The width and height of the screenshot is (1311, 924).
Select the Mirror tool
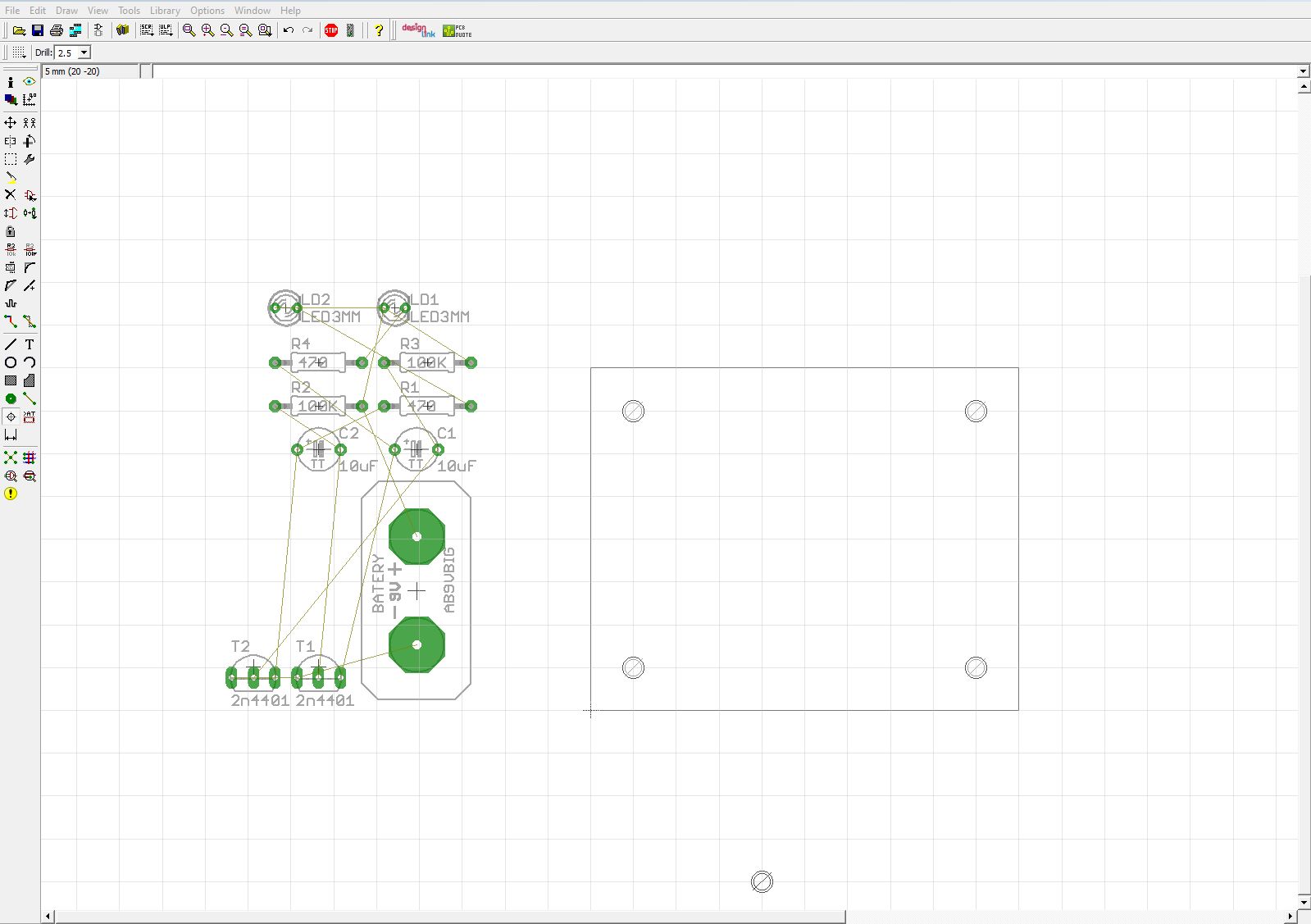tap(11, 141)
